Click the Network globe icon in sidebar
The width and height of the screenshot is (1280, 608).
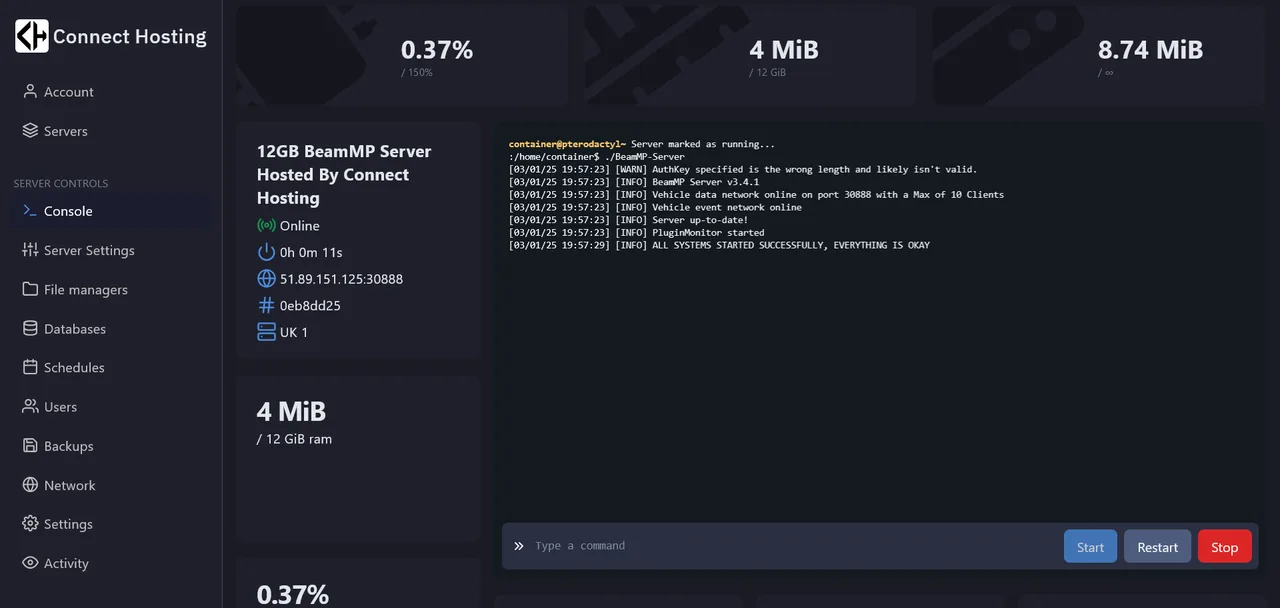[x=30, y=485]
